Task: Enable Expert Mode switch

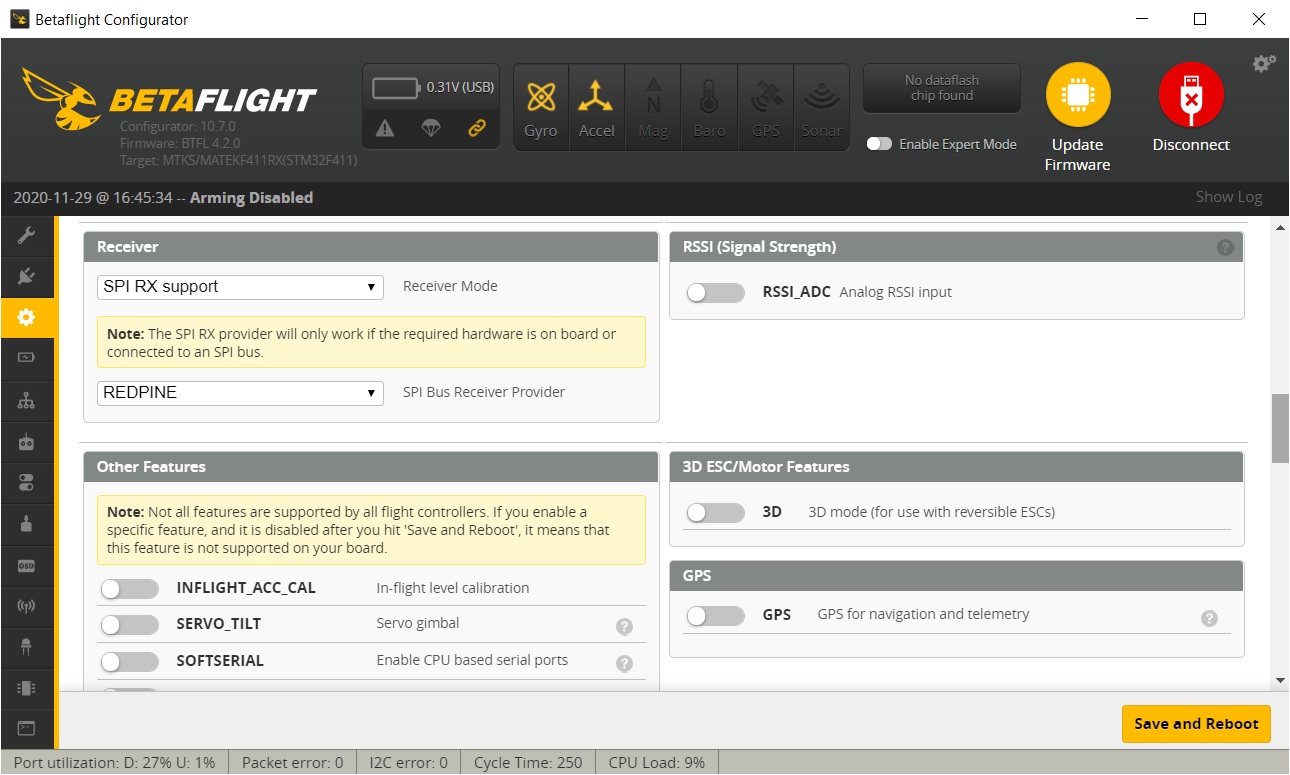Action: 879,144
